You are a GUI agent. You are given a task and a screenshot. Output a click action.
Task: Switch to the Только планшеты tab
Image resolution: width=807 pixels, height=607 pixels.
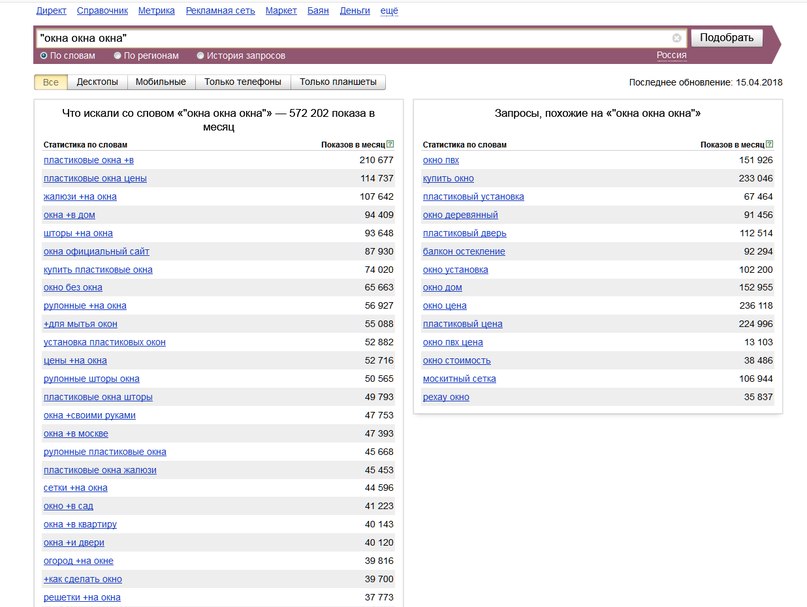click(x=338, y=82)
